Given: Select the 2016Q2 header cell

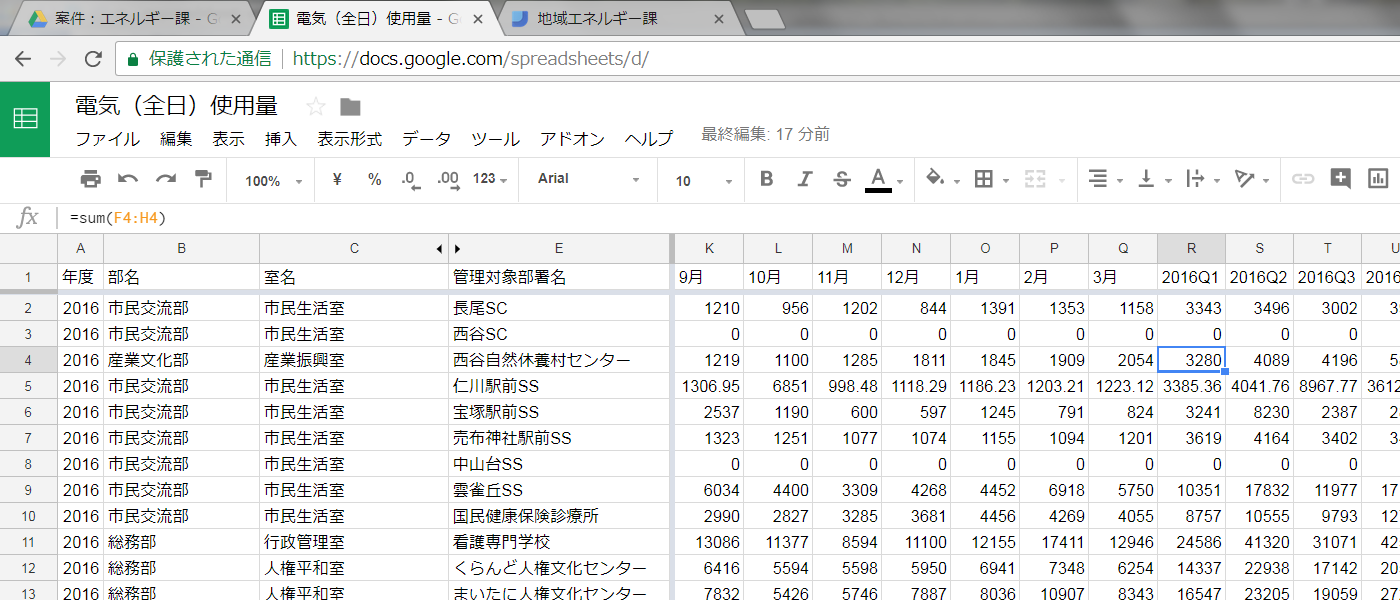Looking at the screenshot, I should point(1259,277).
